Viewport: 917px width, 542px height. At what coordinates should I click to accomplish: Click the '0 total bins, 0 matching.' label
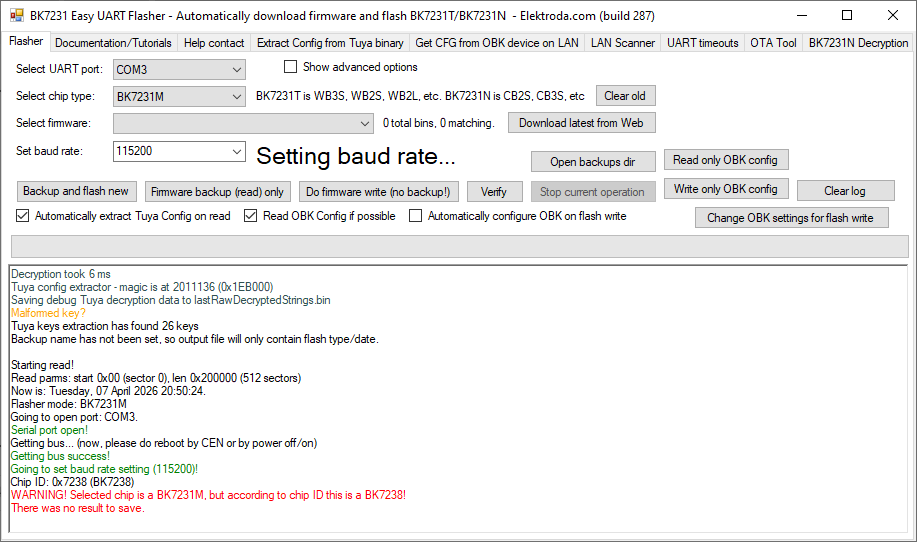coord(439,123)
